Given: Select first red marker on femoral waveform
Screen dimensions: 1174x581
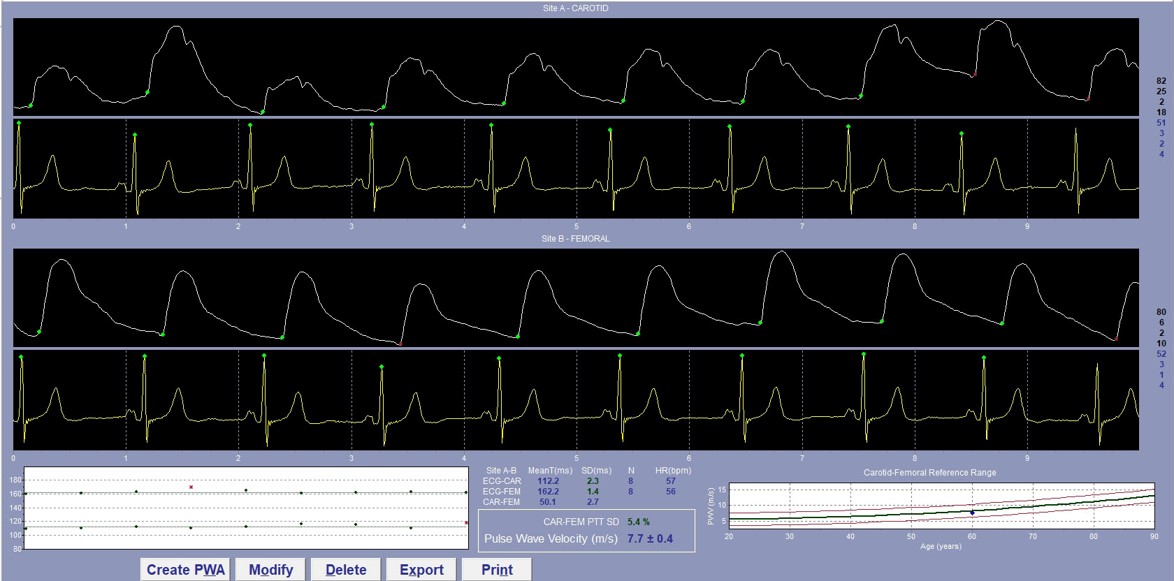Looking at the screenshot, I should point(400,343).
